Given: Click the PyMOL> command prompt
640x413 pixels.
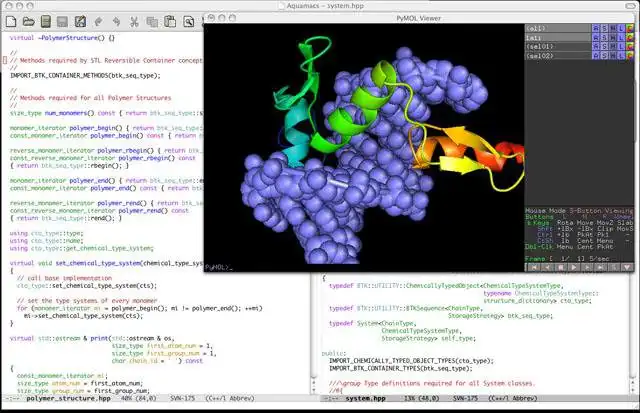Looking at the screenshot, I should point(219,267).
